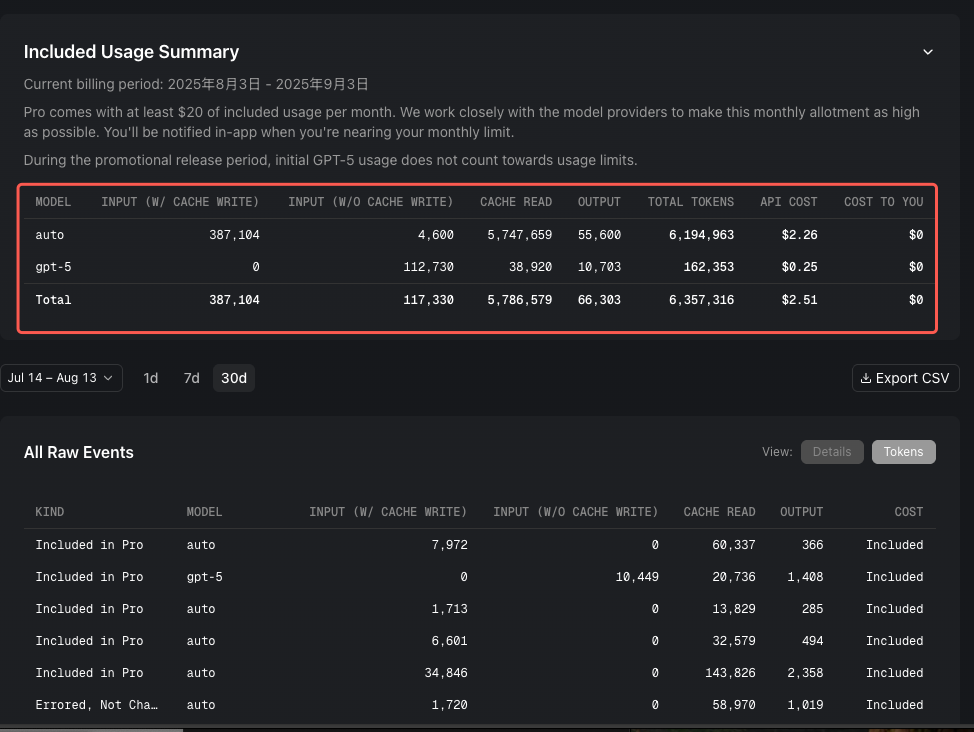
Task: Select the auto row in usage summary
Action: tap(50, 235)
